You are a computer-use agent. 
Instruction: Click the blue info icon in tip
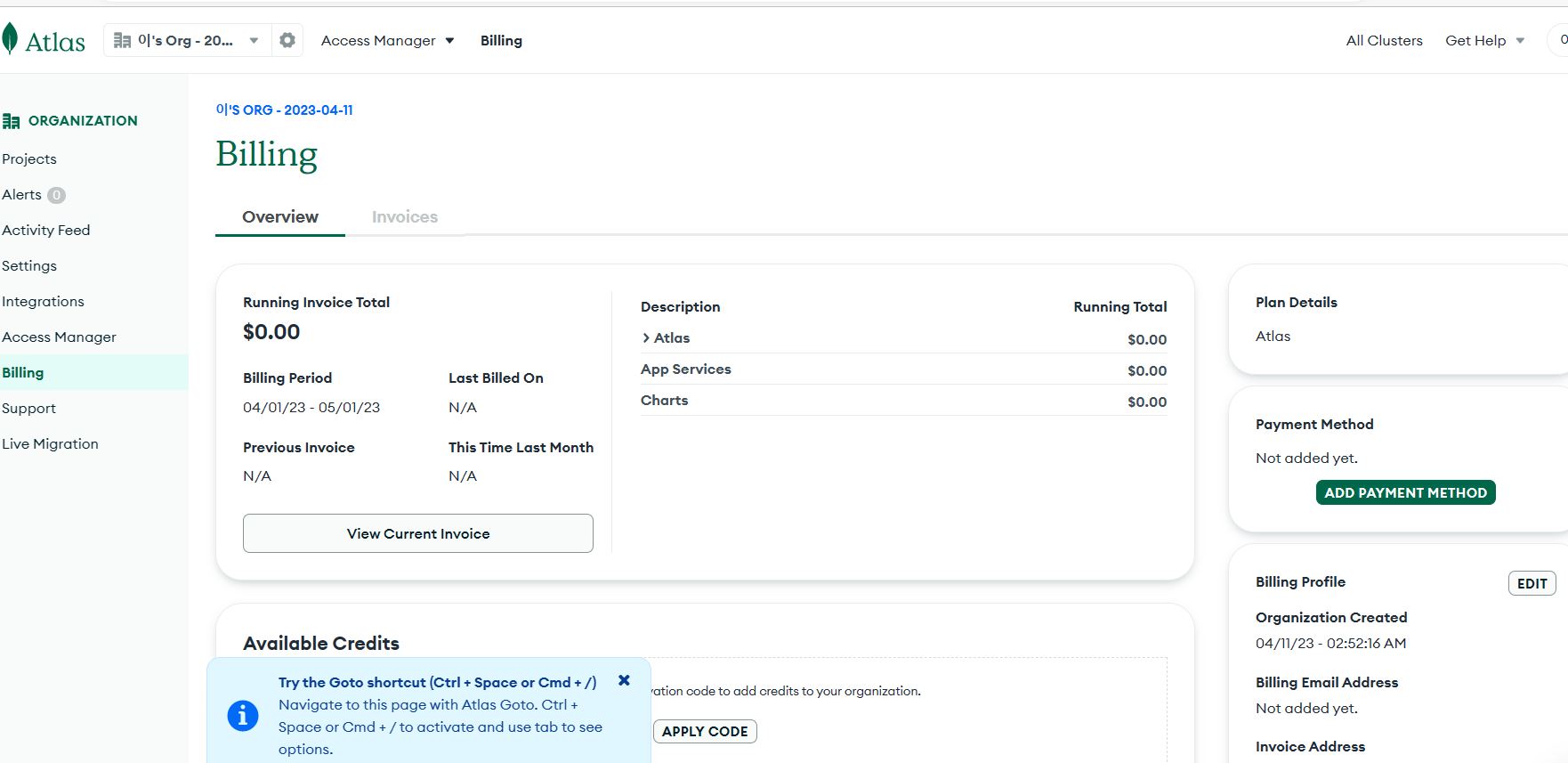[243, 715]
